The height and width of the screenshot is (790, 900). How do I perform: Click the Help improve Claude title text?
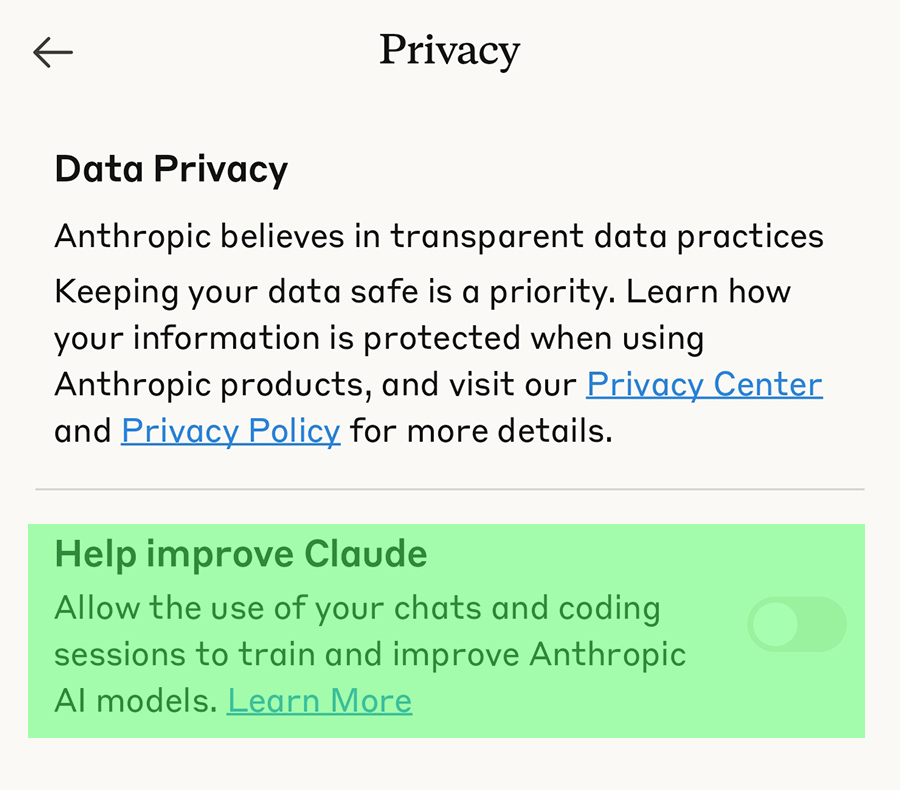pos(241,553)
